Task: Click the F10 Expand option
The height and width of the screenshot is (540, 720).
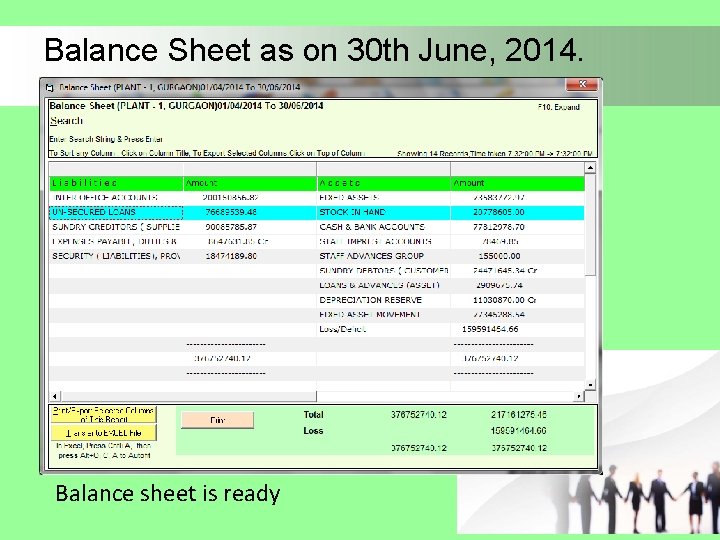Action: (x=559, y=107)
